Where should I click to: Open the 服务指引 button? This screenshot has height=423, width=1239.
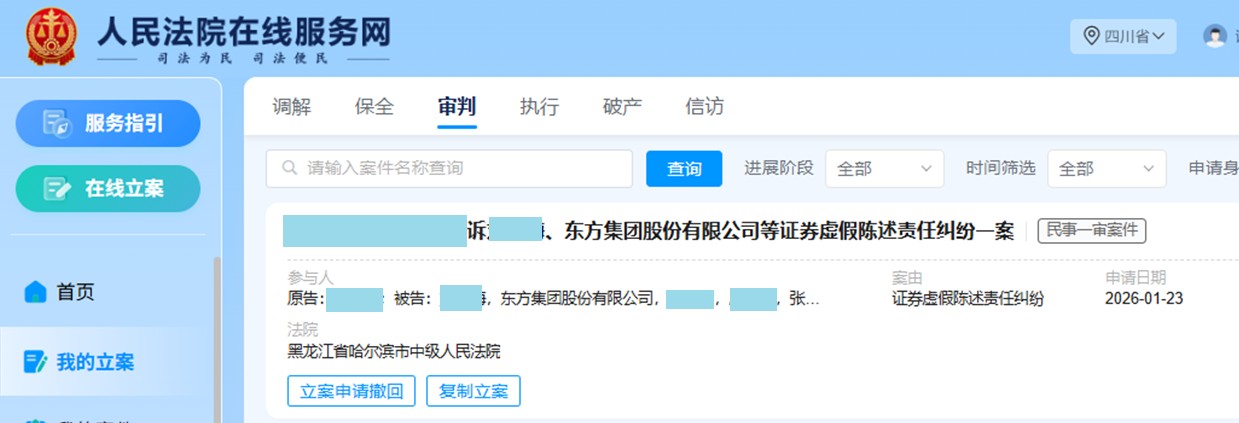pos(108,124)
